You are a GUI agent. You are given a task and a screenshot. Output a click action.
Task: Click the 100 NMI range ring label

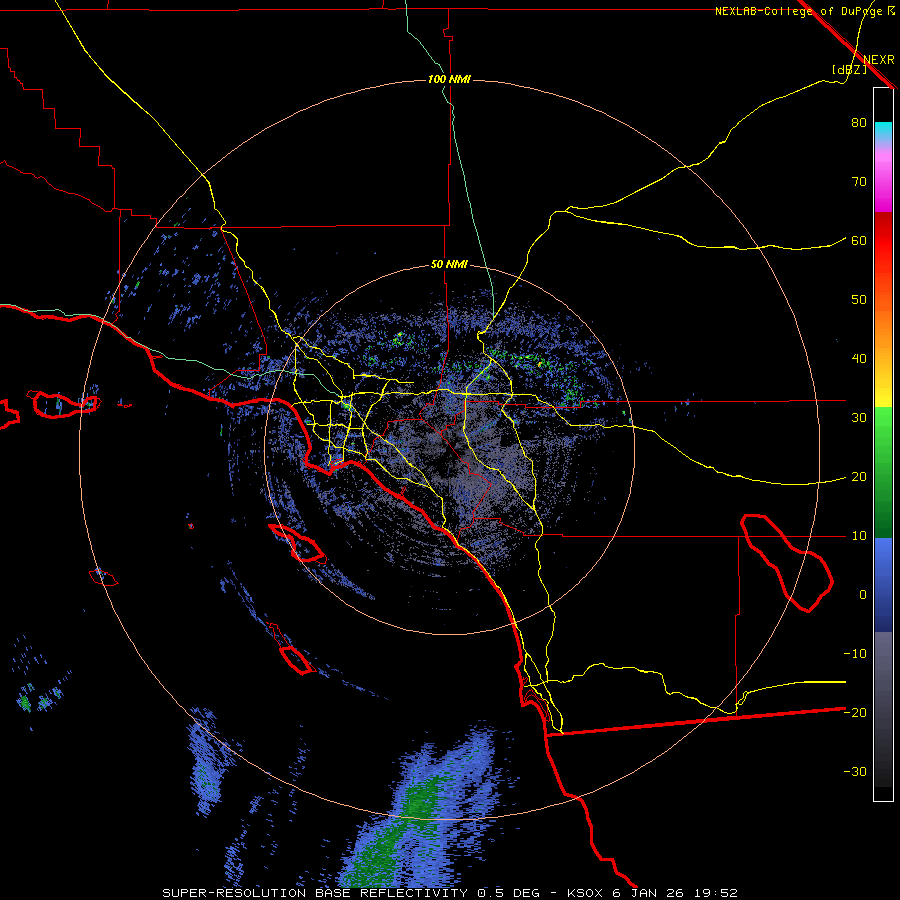tap(449, 79)
